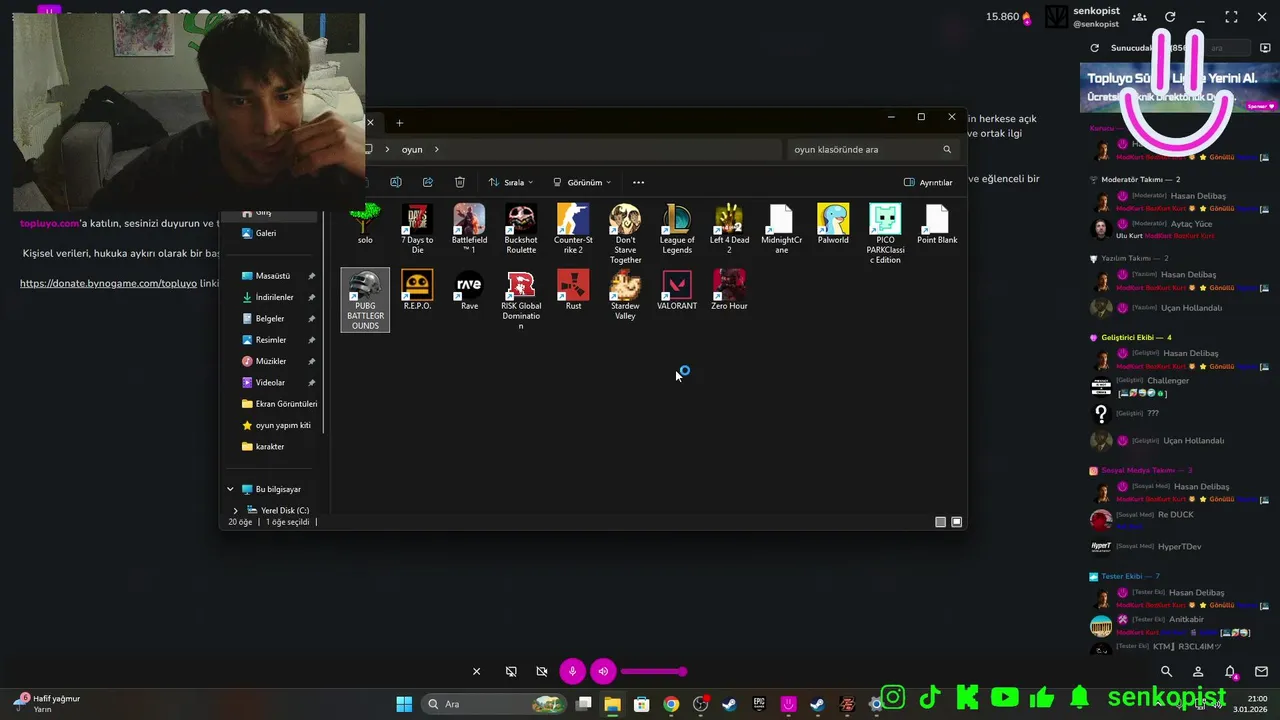Viewport: 1280px width, 720px height.
Task: Launch the 7 Days to Die shortcut
Action: (417, 228)
